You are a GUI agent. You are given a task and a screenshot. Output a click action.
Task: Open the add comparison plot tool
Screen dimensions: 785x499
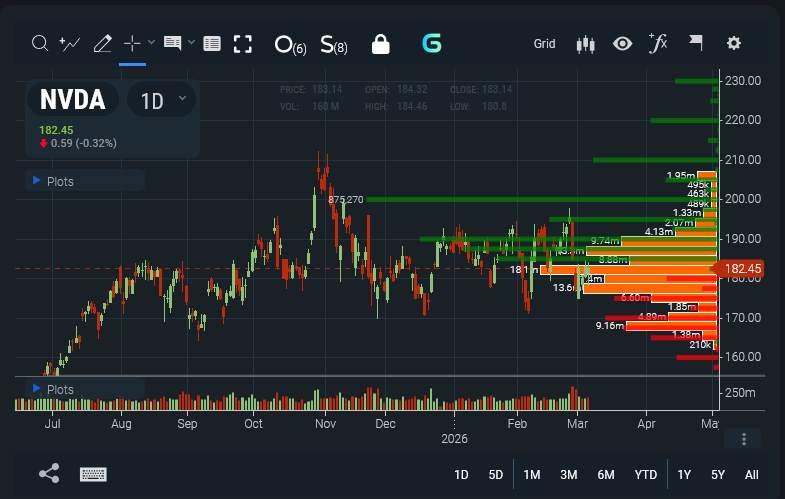70,44
